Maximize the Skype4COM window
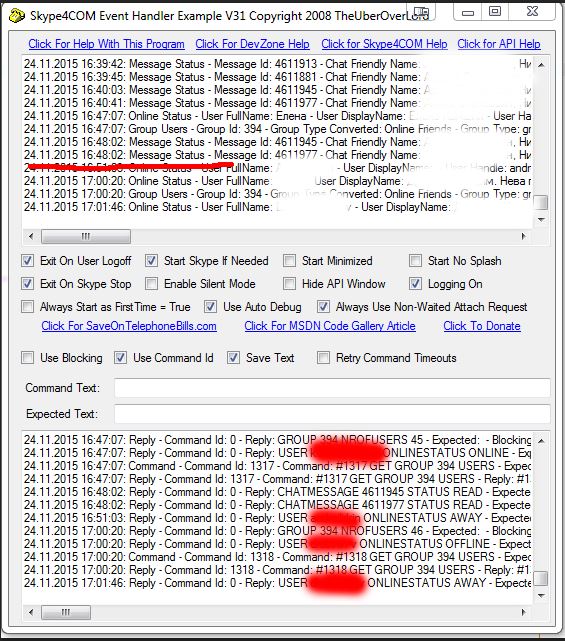Image resolution: width=565 pixels, height=641 pixels. coord(495,12)
